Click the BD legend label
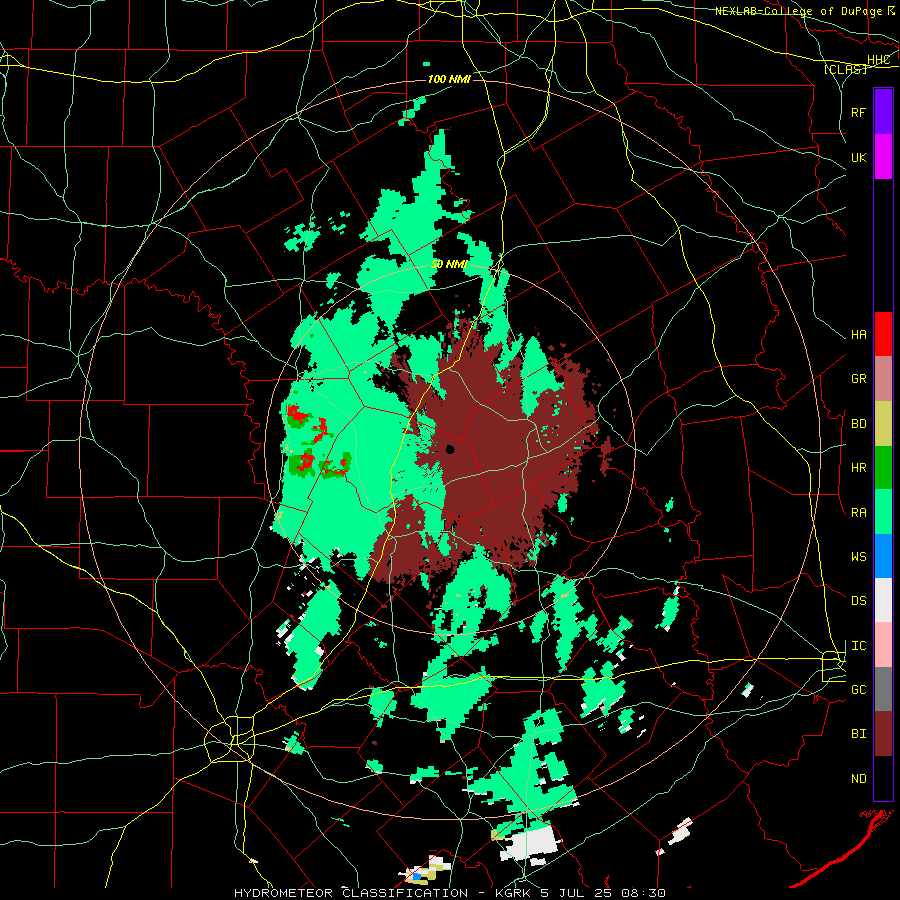The image size is (900, 900). click(858, 424)
